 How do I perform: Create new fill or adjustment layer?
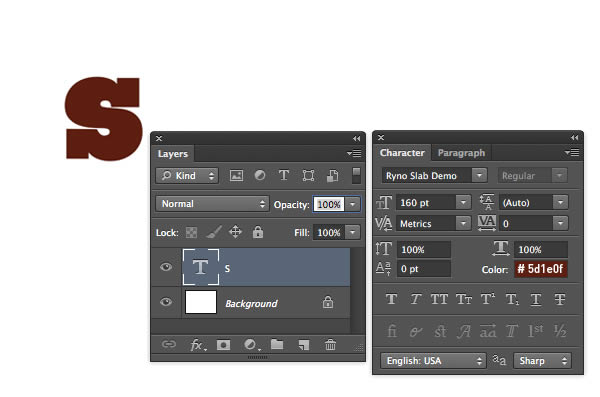[x=252, y=345]
